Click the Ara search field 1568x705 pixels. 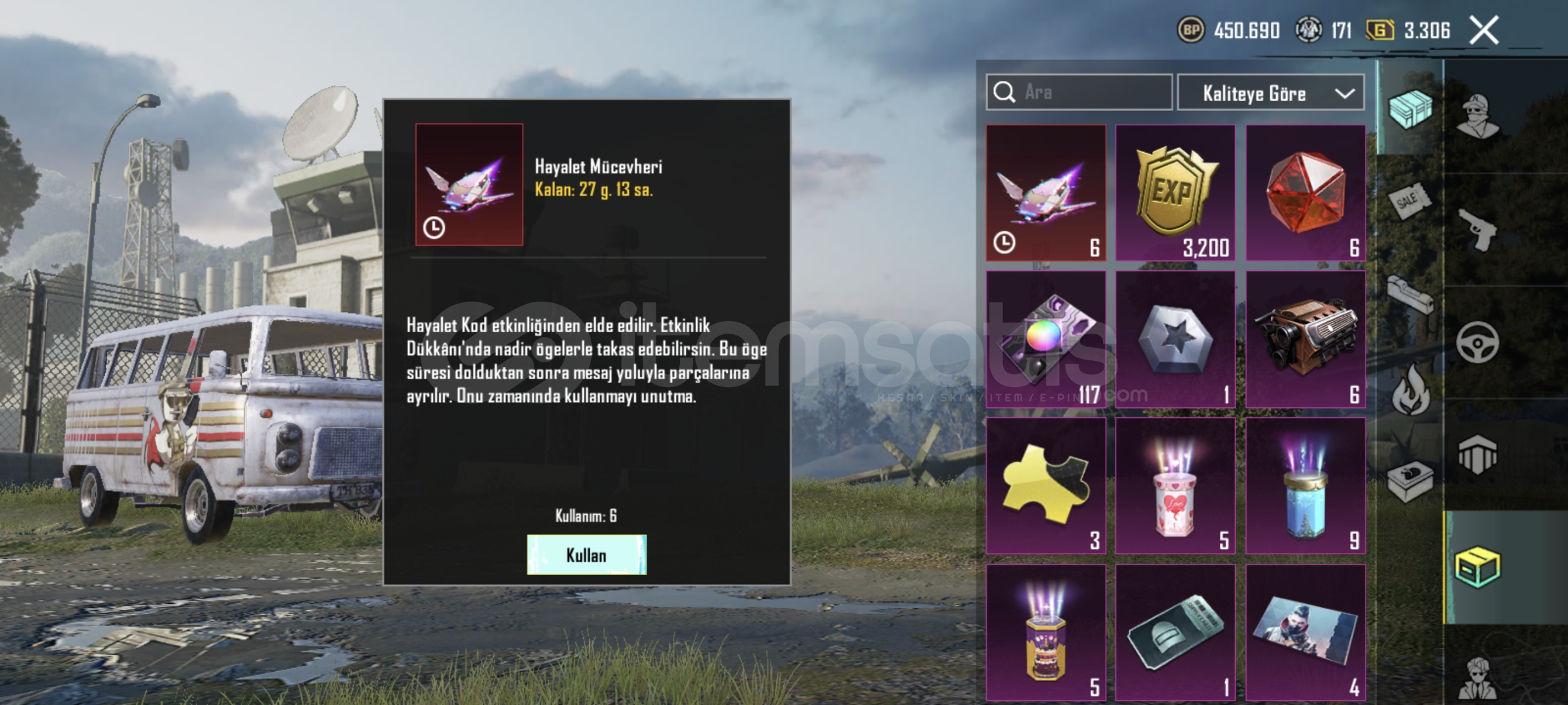(1079, 92)
